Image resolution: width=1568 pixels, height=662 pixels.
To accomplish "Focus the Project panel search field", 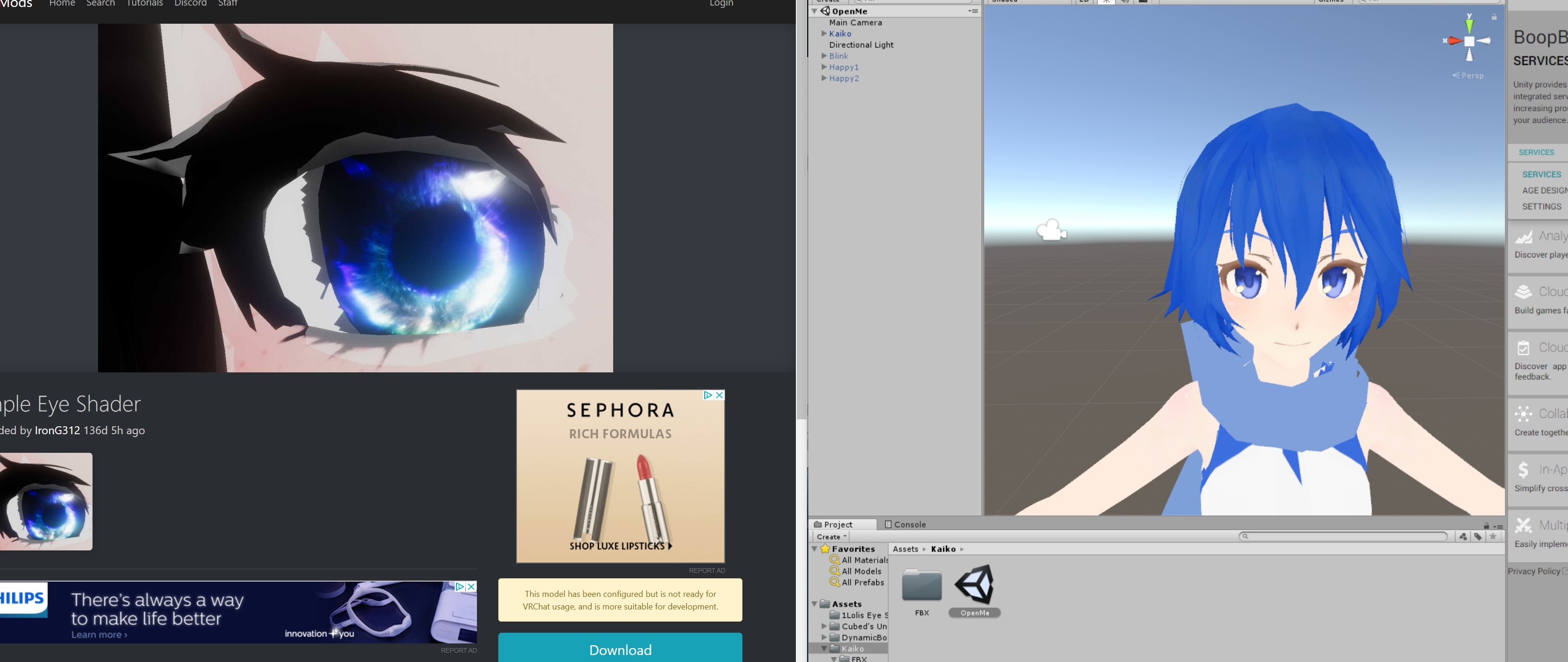I will click(1343, 536).
